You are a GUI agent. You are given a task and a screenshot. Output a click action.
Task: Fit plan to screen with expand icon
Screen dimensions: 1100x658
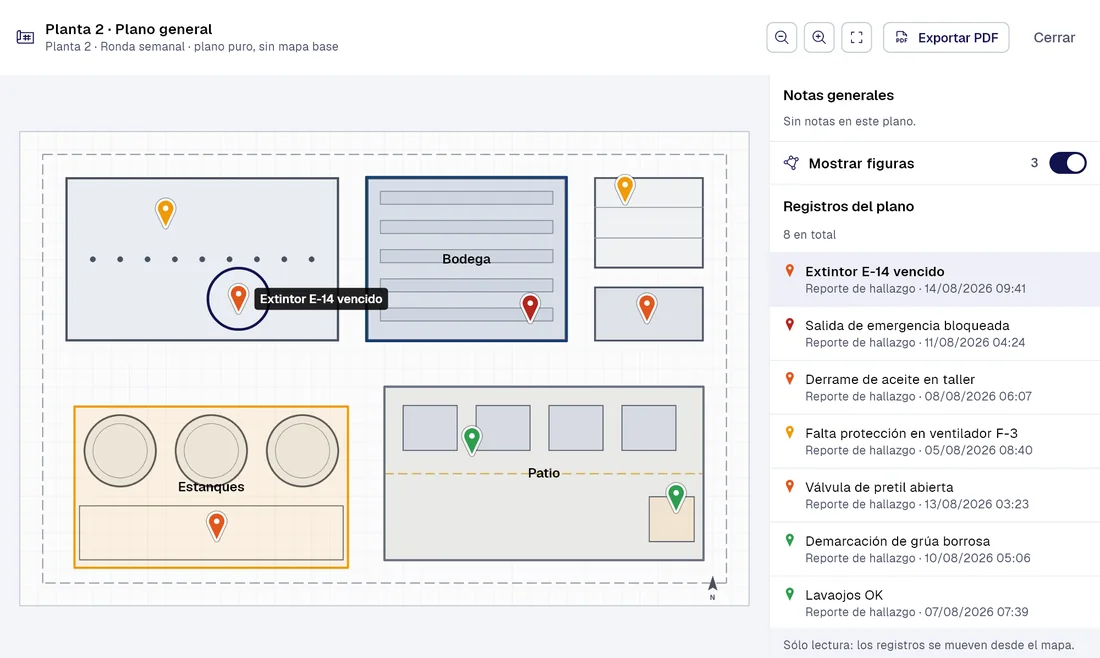pyautogui.click(x=857, y=37)
